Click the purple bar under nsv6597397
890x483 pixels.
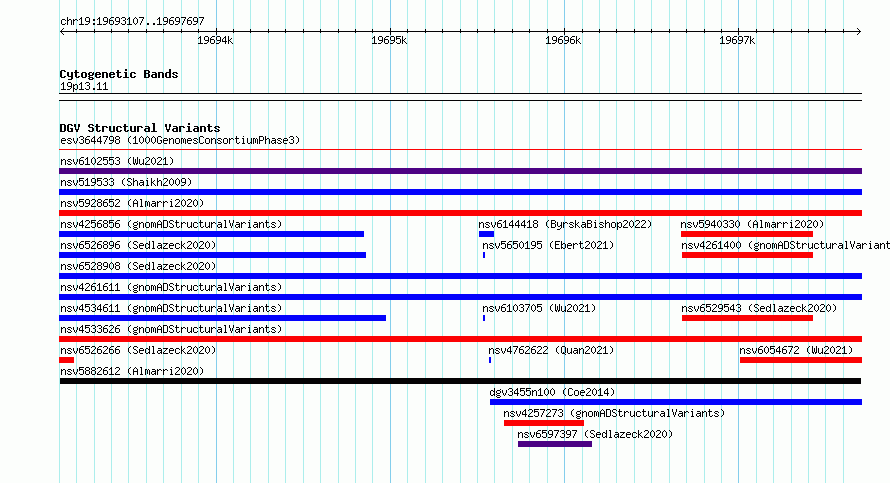point(555,444)
